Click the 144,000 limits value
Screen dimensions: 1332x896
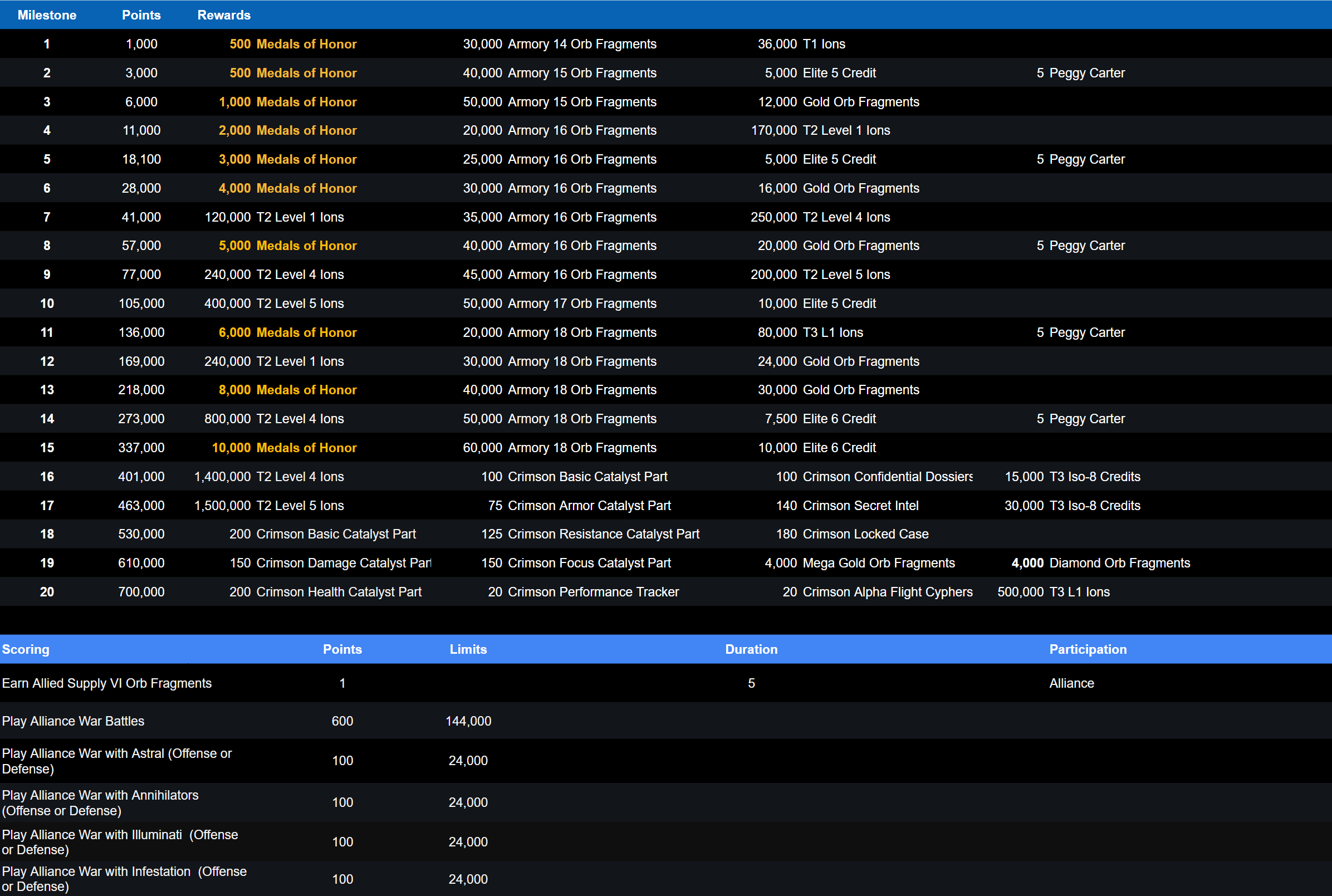pos(468,721)
